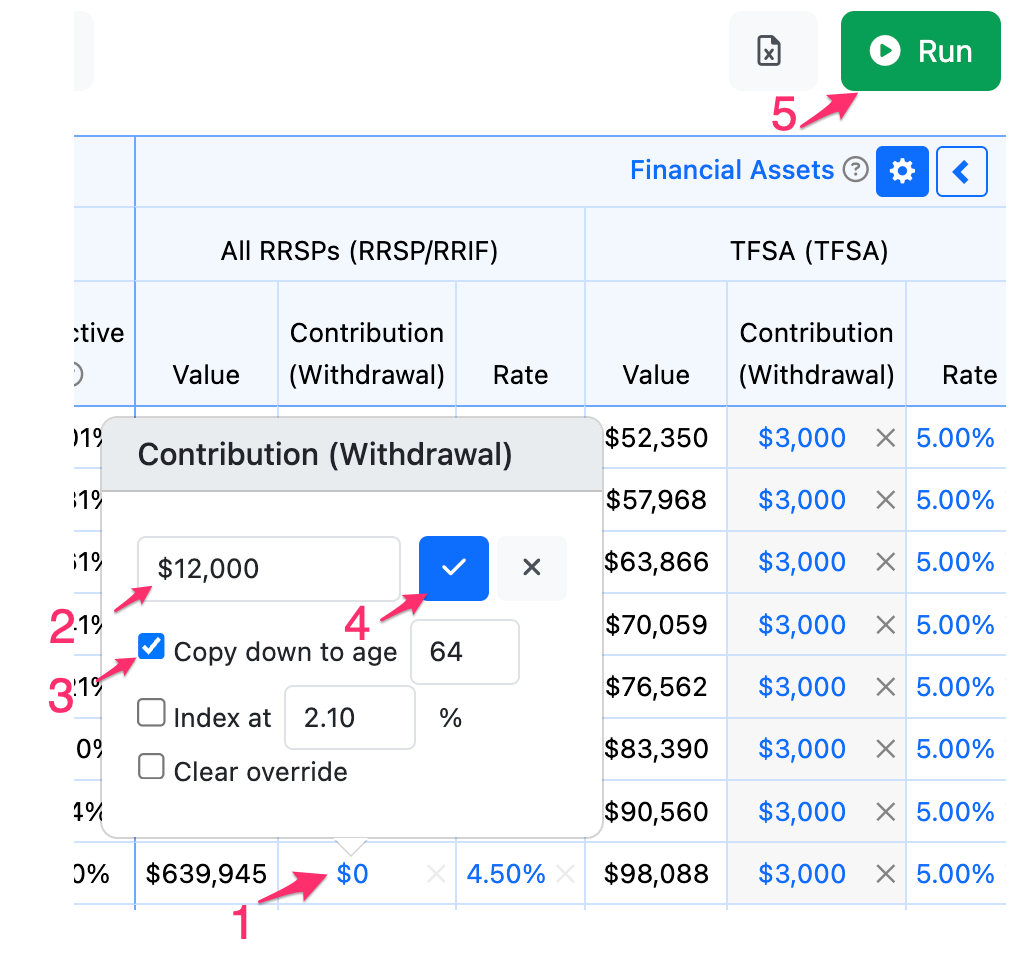The height and width of the screenshot is (964, 1014).
Task: Click the TFSA (TFSA) column header
Action: [x=809, y=251]
